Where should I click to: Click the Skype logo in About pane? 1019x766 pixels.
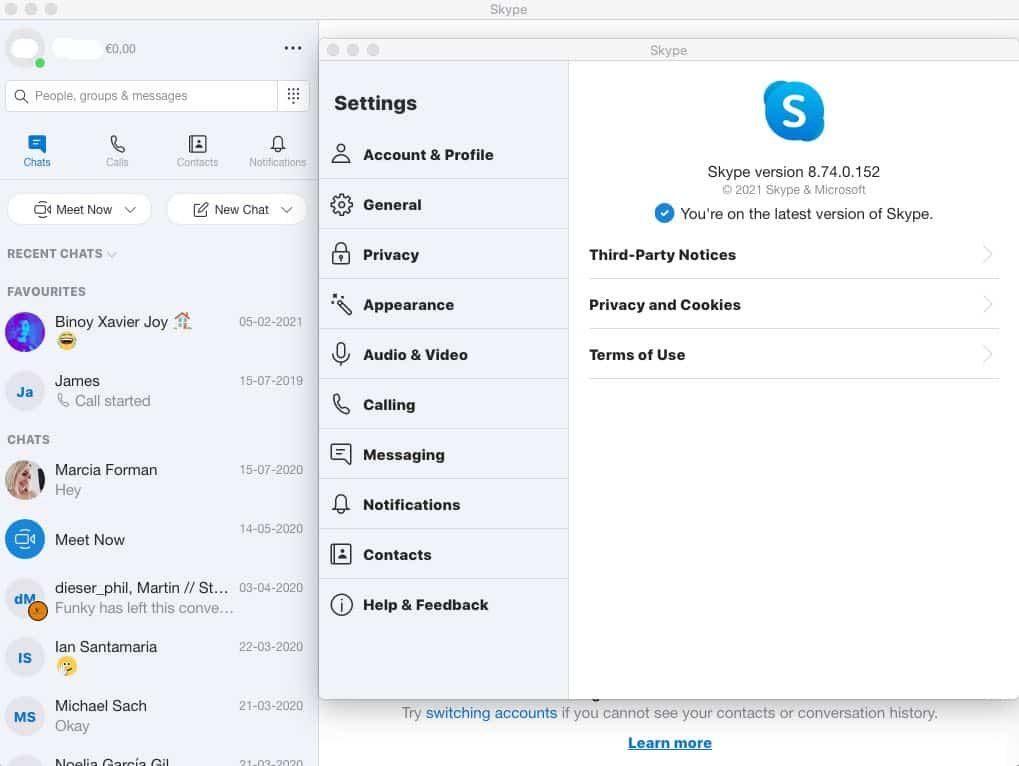[x=793, y=111]
